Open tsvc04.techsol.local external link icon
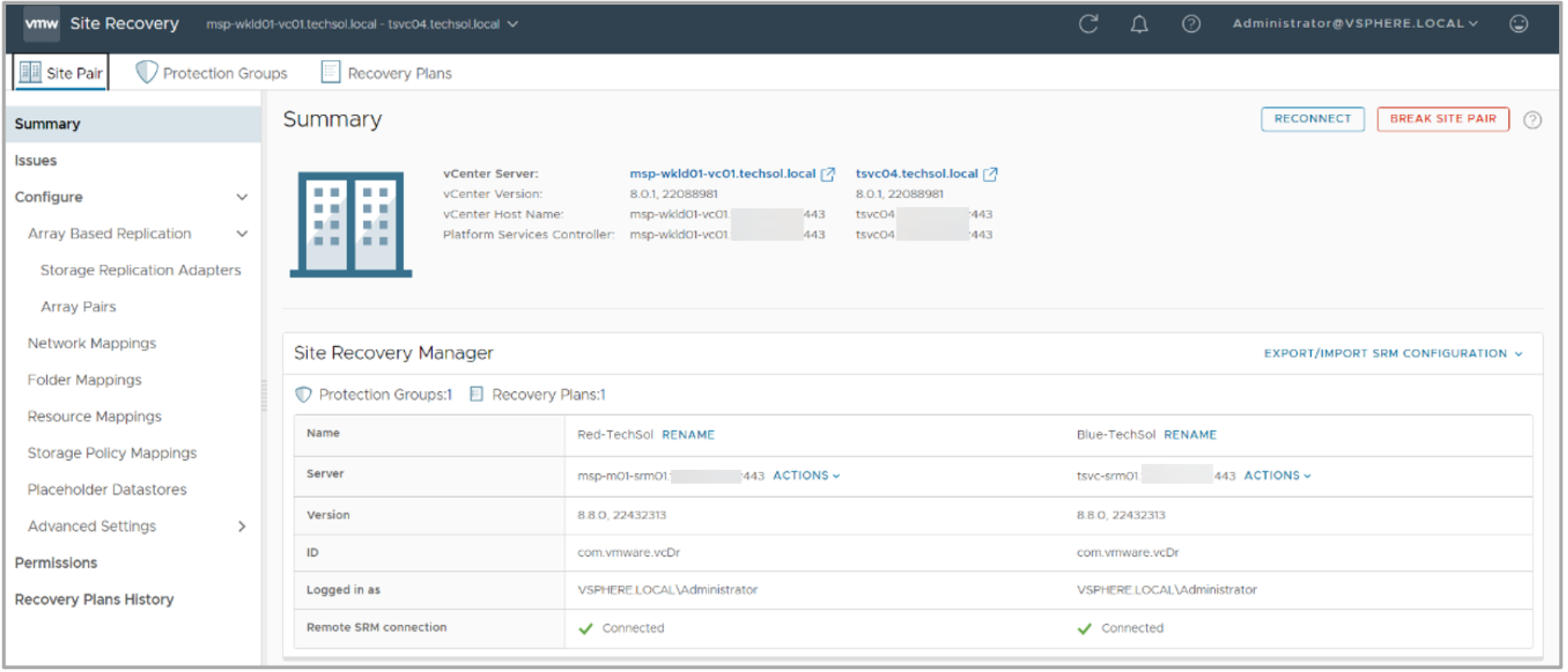 pyautogui.click(x=991, y=174)
